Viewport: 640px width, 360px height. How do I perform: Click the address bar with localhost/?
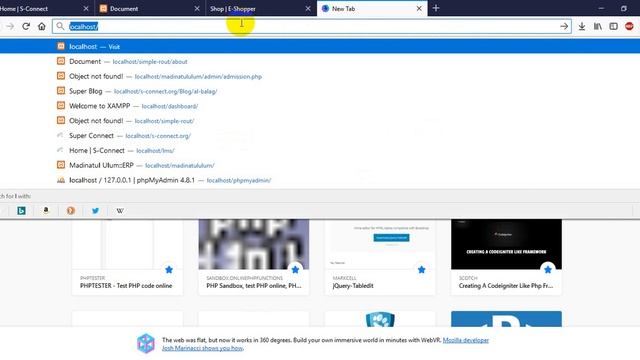(312, 27)
